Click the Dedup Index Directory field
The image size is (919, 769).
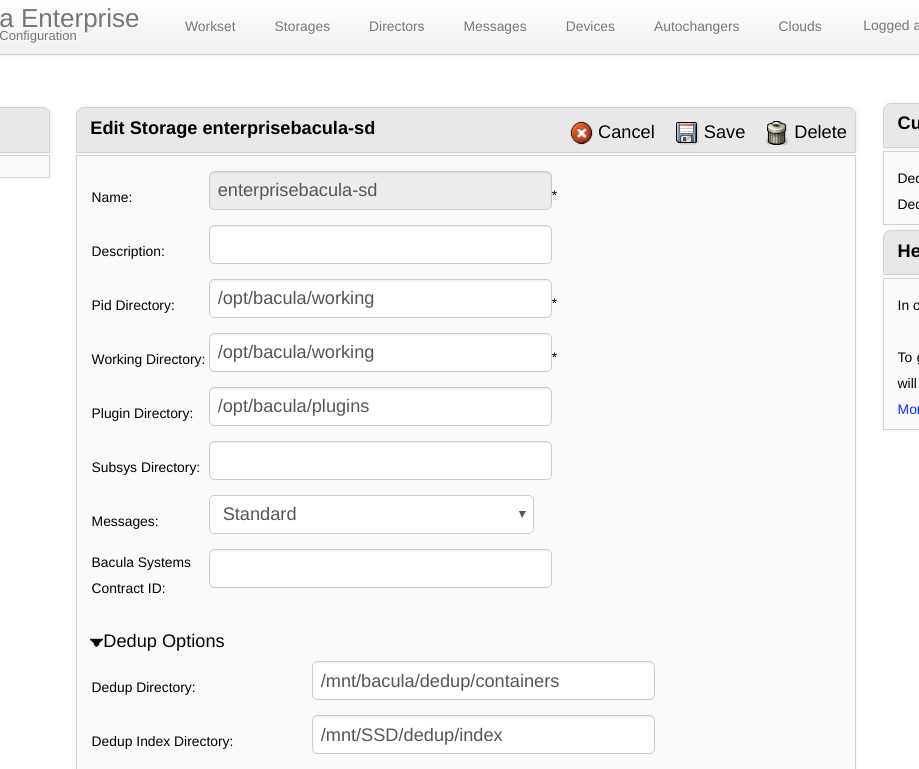(x=484, y=734)
